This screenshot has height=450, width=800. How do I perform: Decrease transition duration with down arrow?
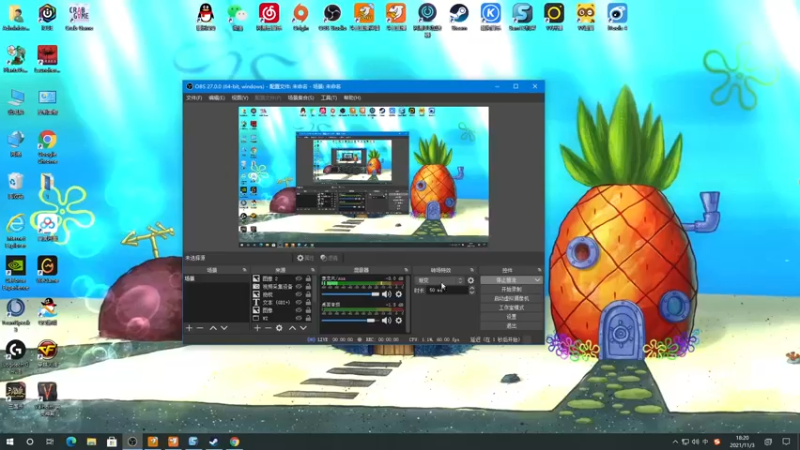pos(471,292)
